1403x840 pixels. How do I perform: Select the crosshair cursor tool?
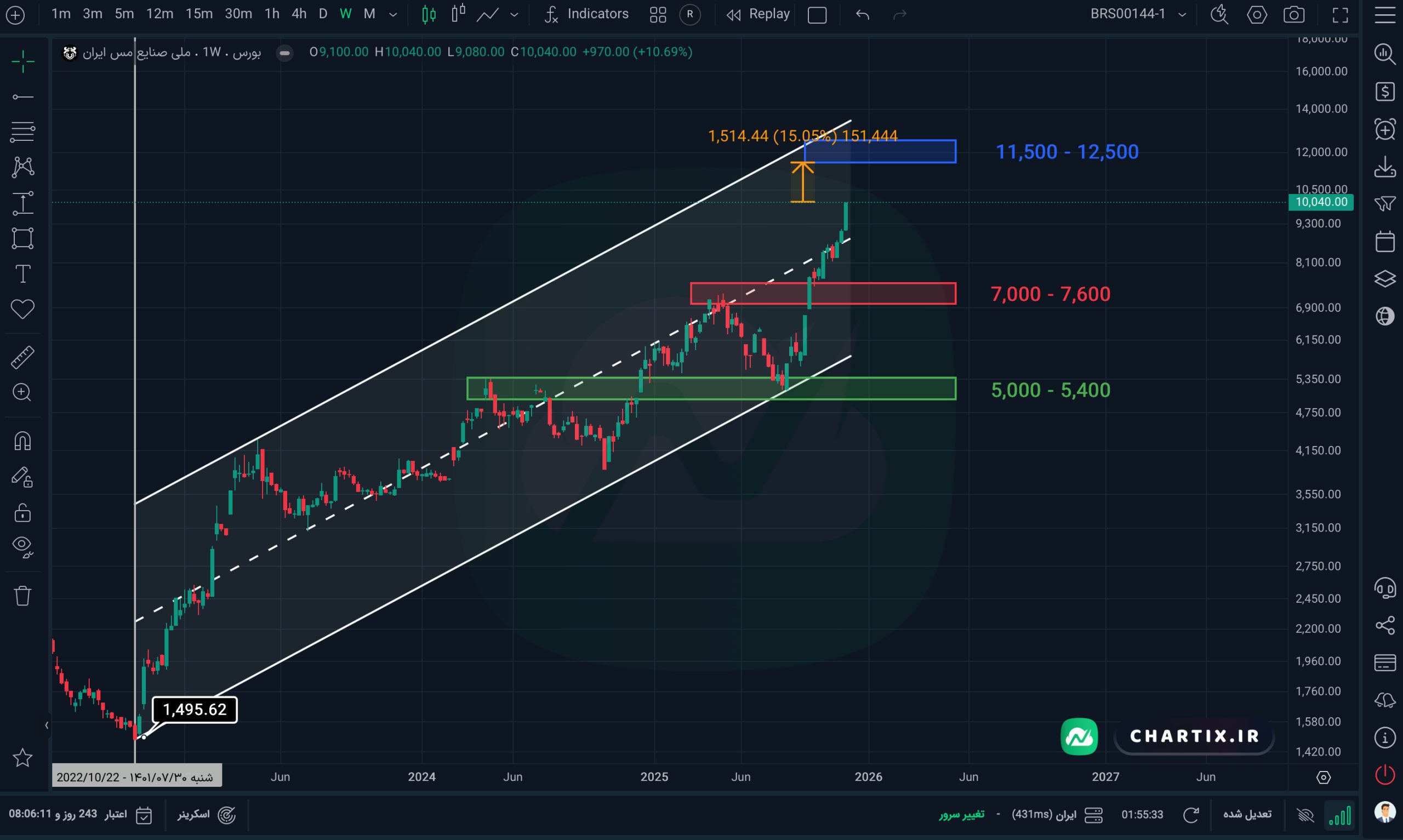click(x=22, y=61)
